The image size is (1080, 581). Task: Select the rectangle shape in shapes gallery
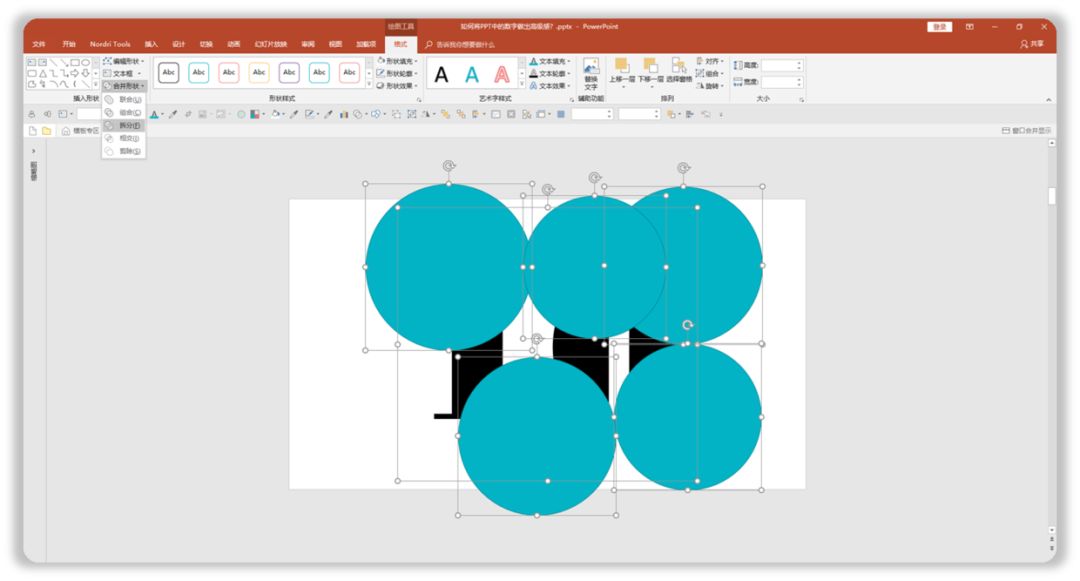74,62
